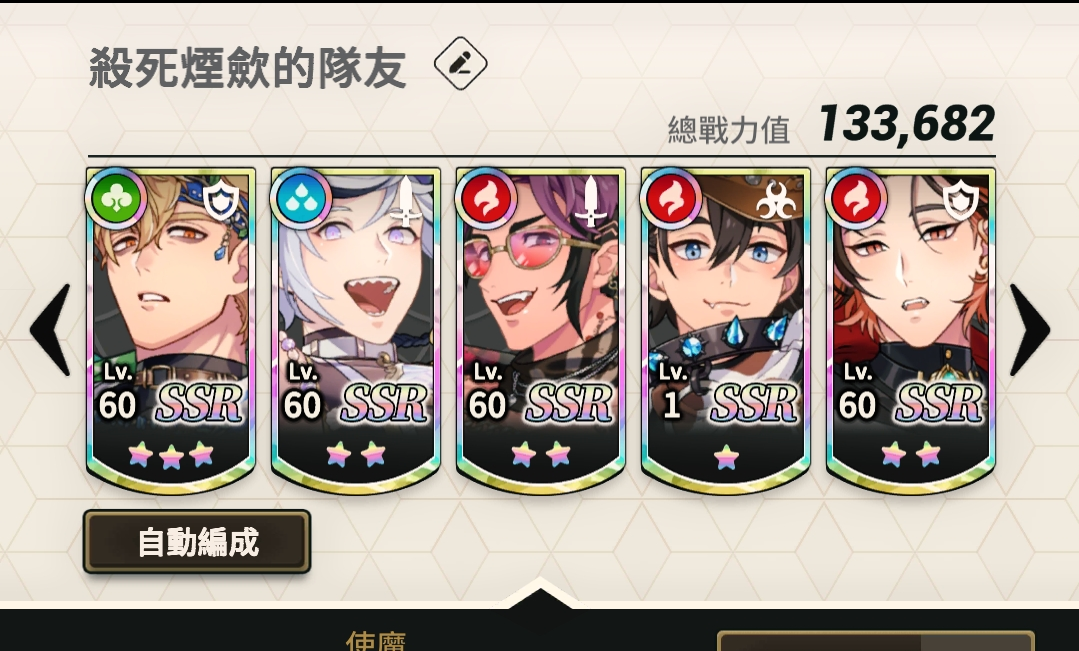1079x651 pixels.
Task: Click shield role icon on blonde character
Action: pyautogui.click(x=222, y=200)
